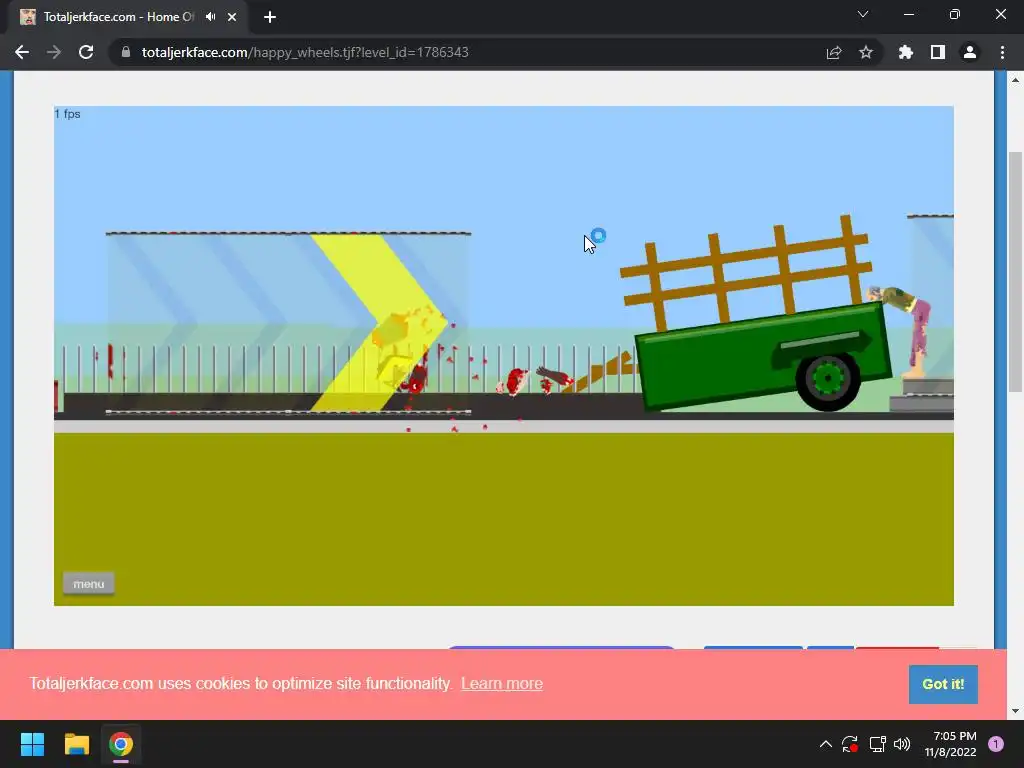Image resolution: width=1024 pixels, height=768 pixels.
Task: Open the volume tray icon
Action: pos(902,744)
